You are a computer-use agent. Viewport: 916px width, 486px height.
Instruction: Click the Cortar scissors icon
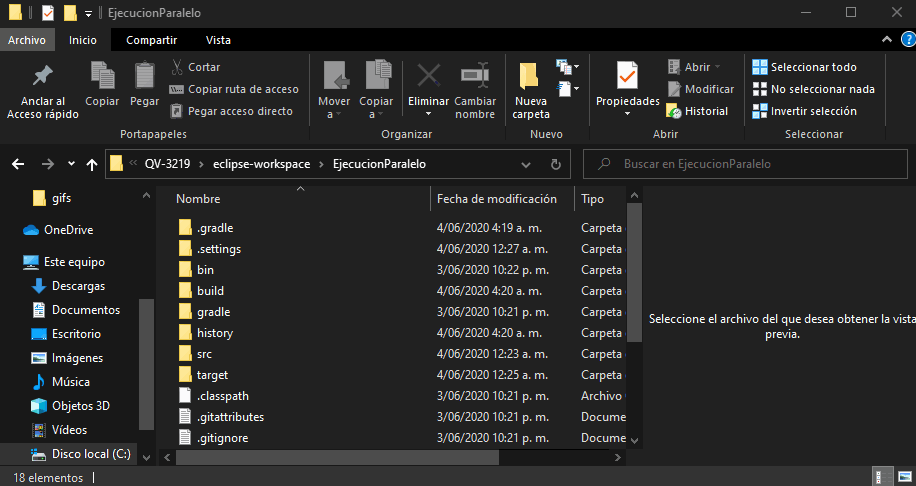click(177, 67)
